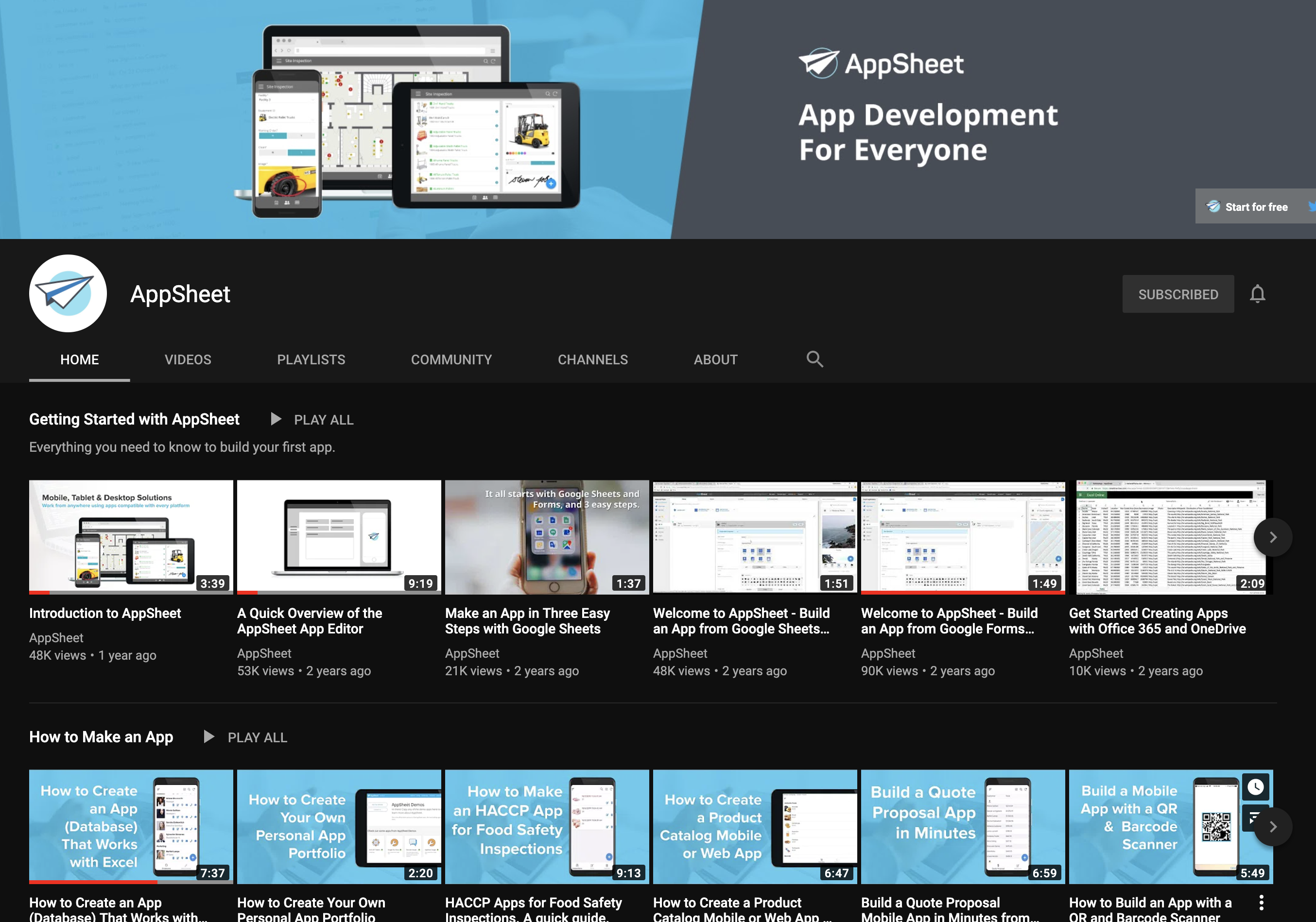Open the ABOUT tab
1316x922 pixels.
(x=715, y=359)
